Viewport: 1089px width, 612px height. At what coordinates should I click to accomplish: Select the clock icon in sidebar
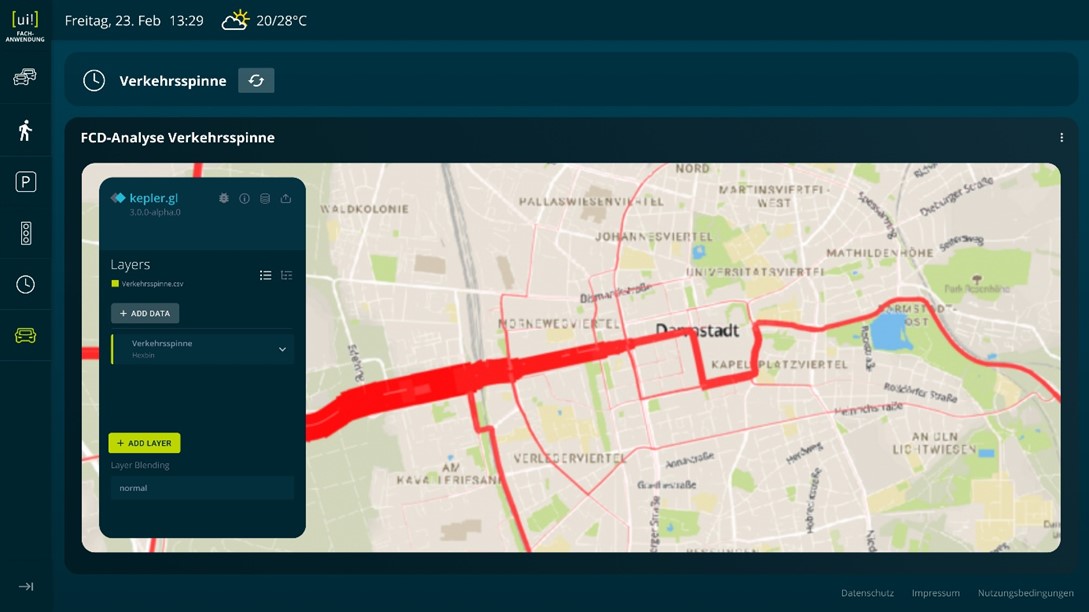[x=26, y=284]
